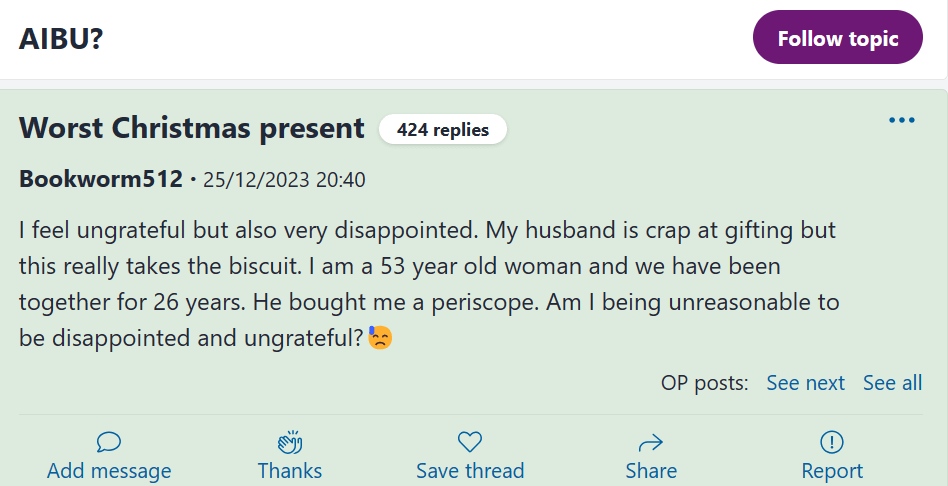948x486 pixels.
Task: Click the Thanks text label
Action: (x=290, y=470)
